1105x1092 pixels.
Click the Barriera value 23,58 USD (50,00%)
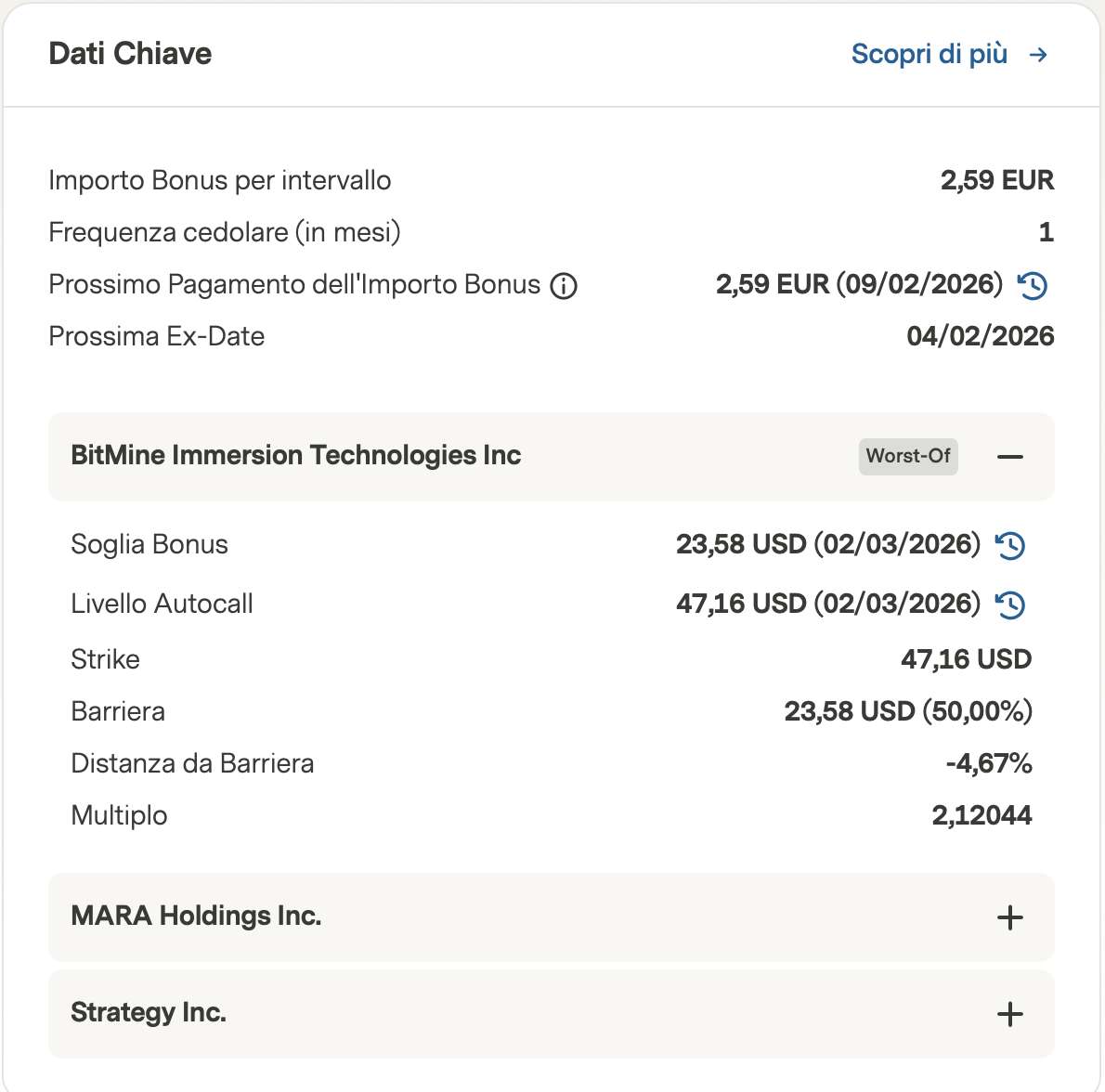click(907, 711)
